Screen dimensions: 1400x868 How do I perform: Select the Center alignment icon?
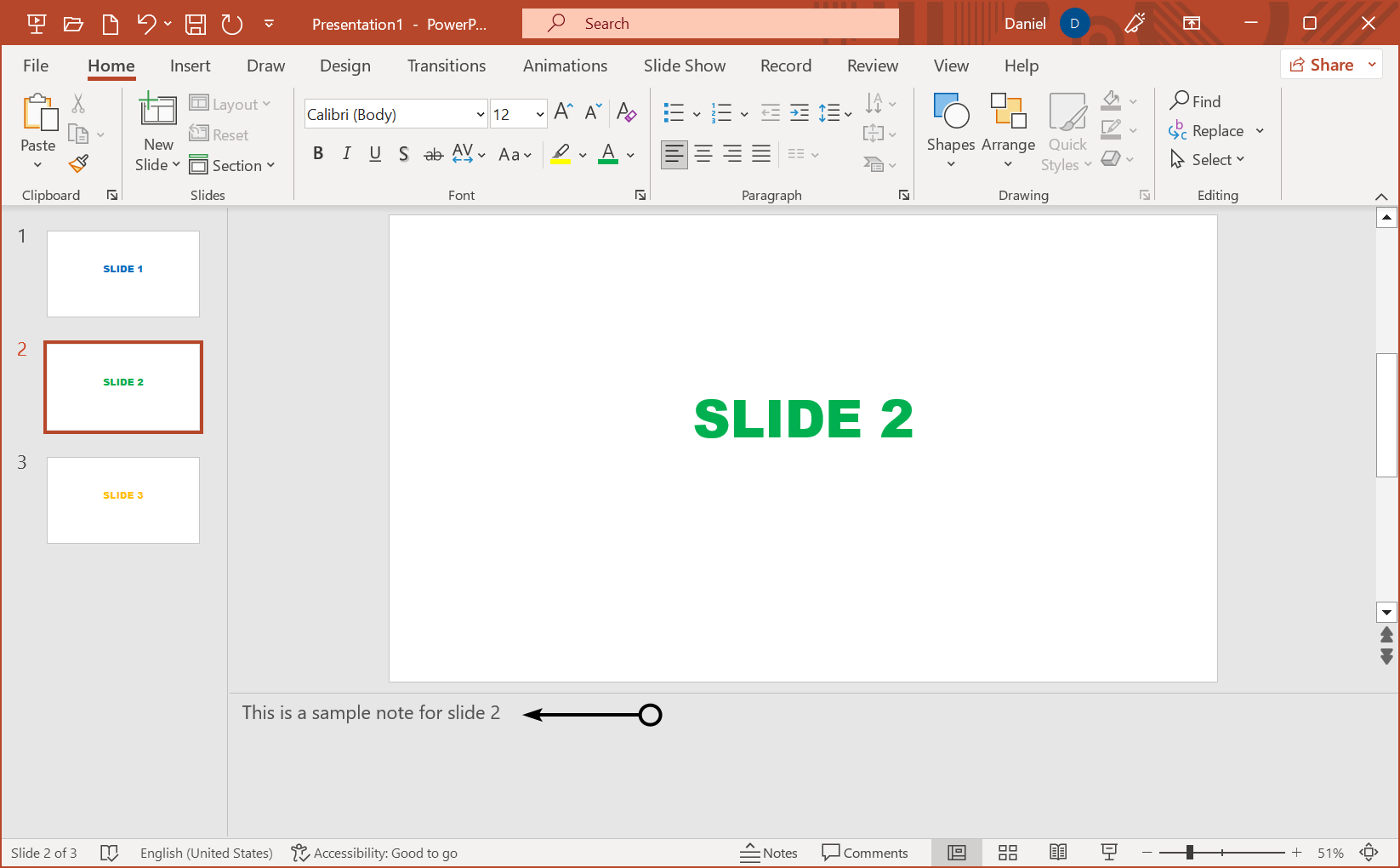[x=703, y=153]
